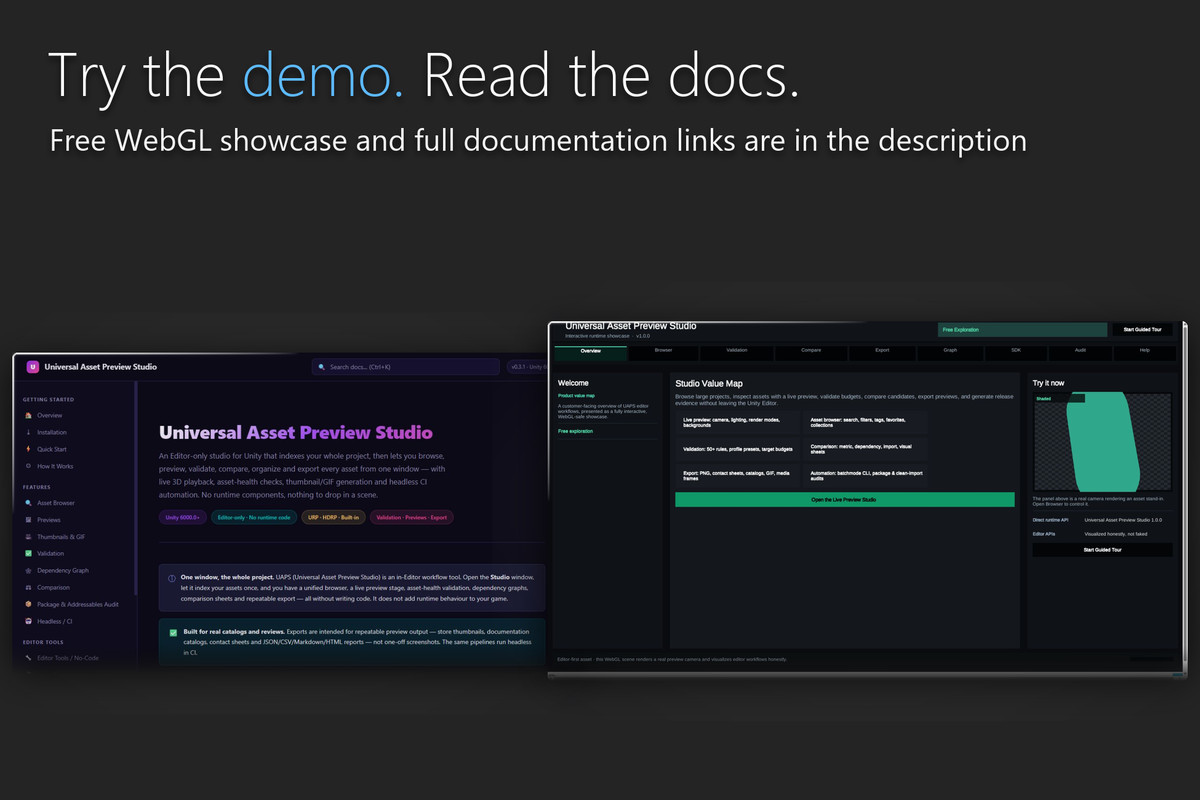Viewport: 1200px width, 800px height.
Task: Switch to the Help tab
Action: (x=1145, y=351)
